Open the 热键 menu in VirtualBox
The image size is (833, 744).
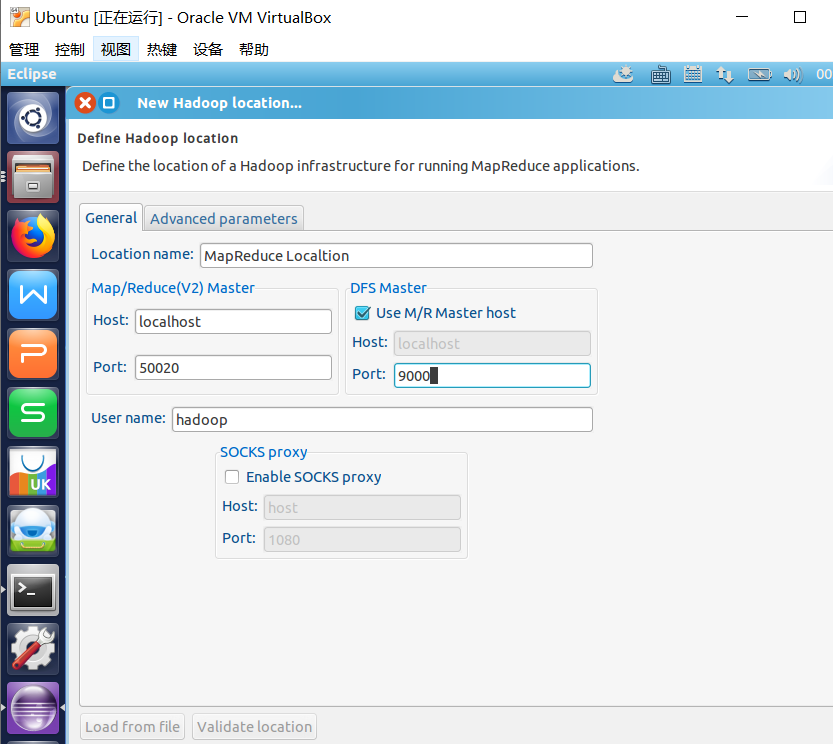pos(162,49)
